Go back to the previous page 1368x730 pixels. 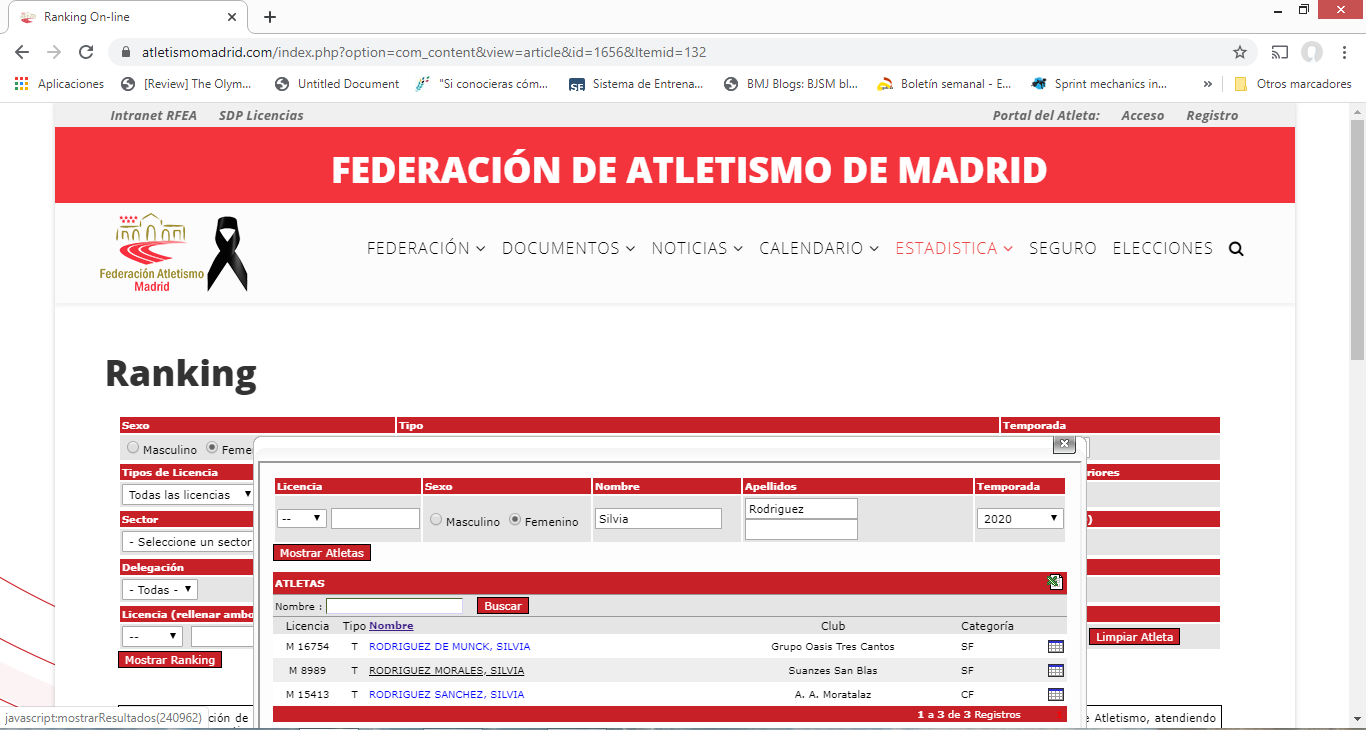(22, 52)
